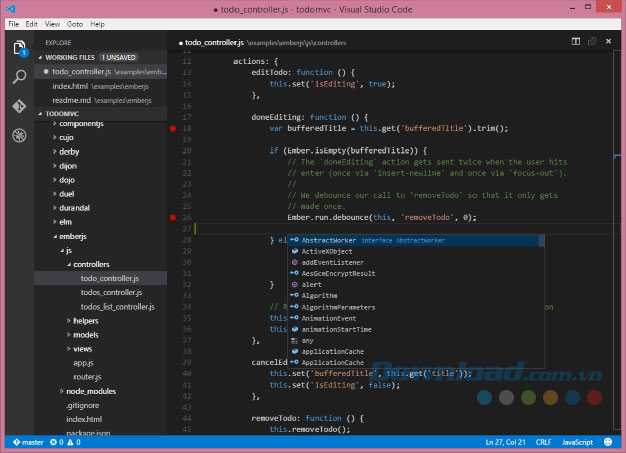This screenshot has height=453, width=626.
Task: Click the CRLF line ending selector
Action: point(543,441)
